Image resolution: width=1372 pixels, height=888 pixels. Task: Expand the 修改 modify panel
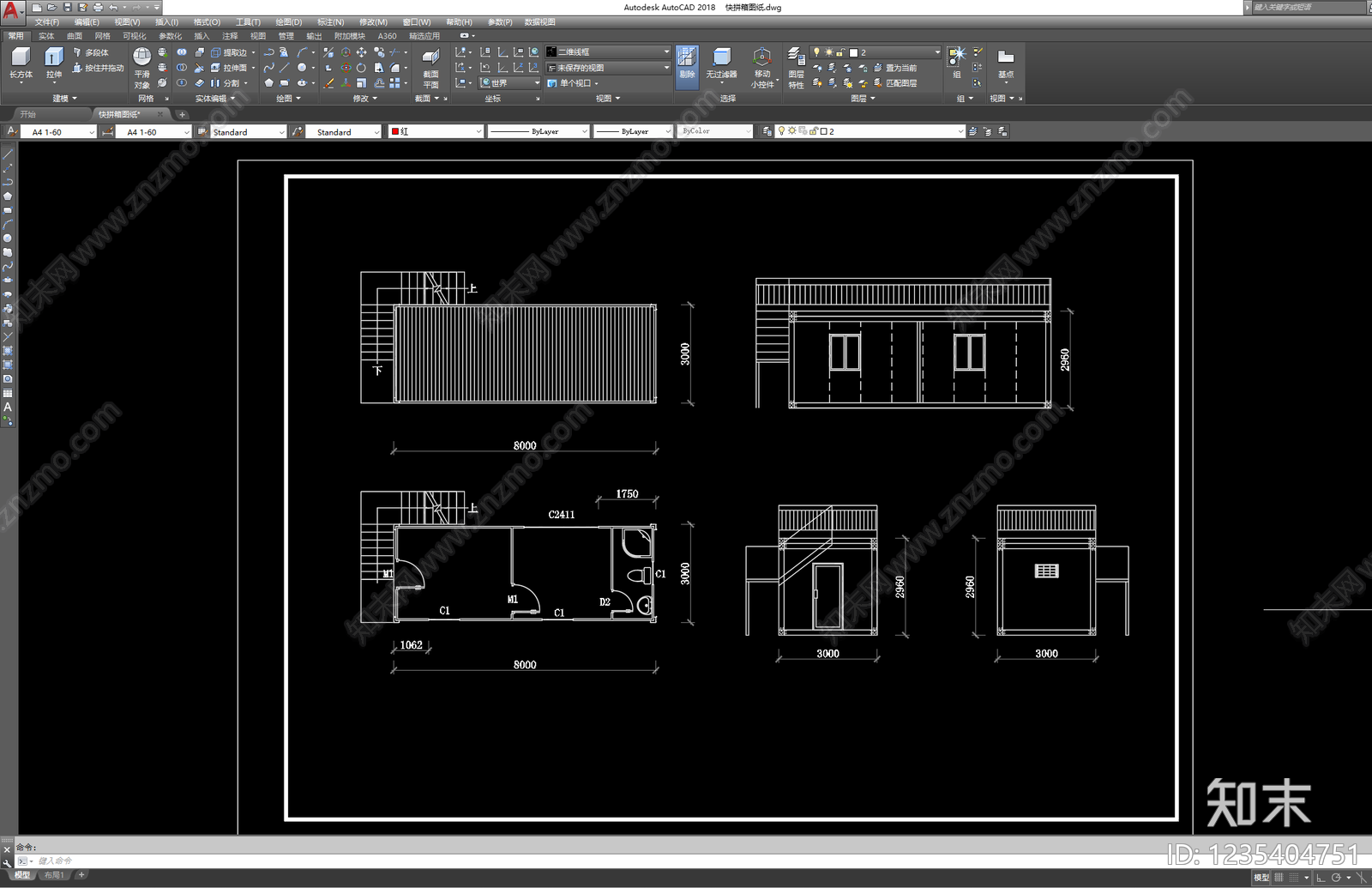point(365,99)
